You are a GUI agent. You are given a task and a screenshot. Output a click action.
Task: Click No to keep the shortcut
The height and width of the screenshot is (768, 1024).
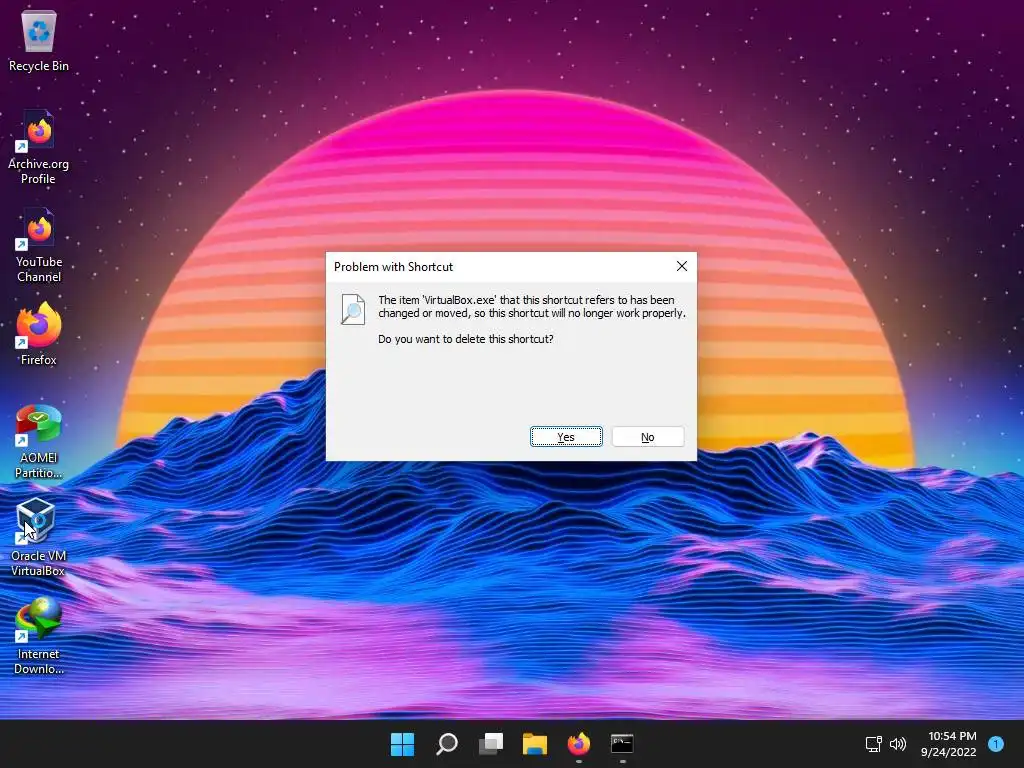point(648,437)
